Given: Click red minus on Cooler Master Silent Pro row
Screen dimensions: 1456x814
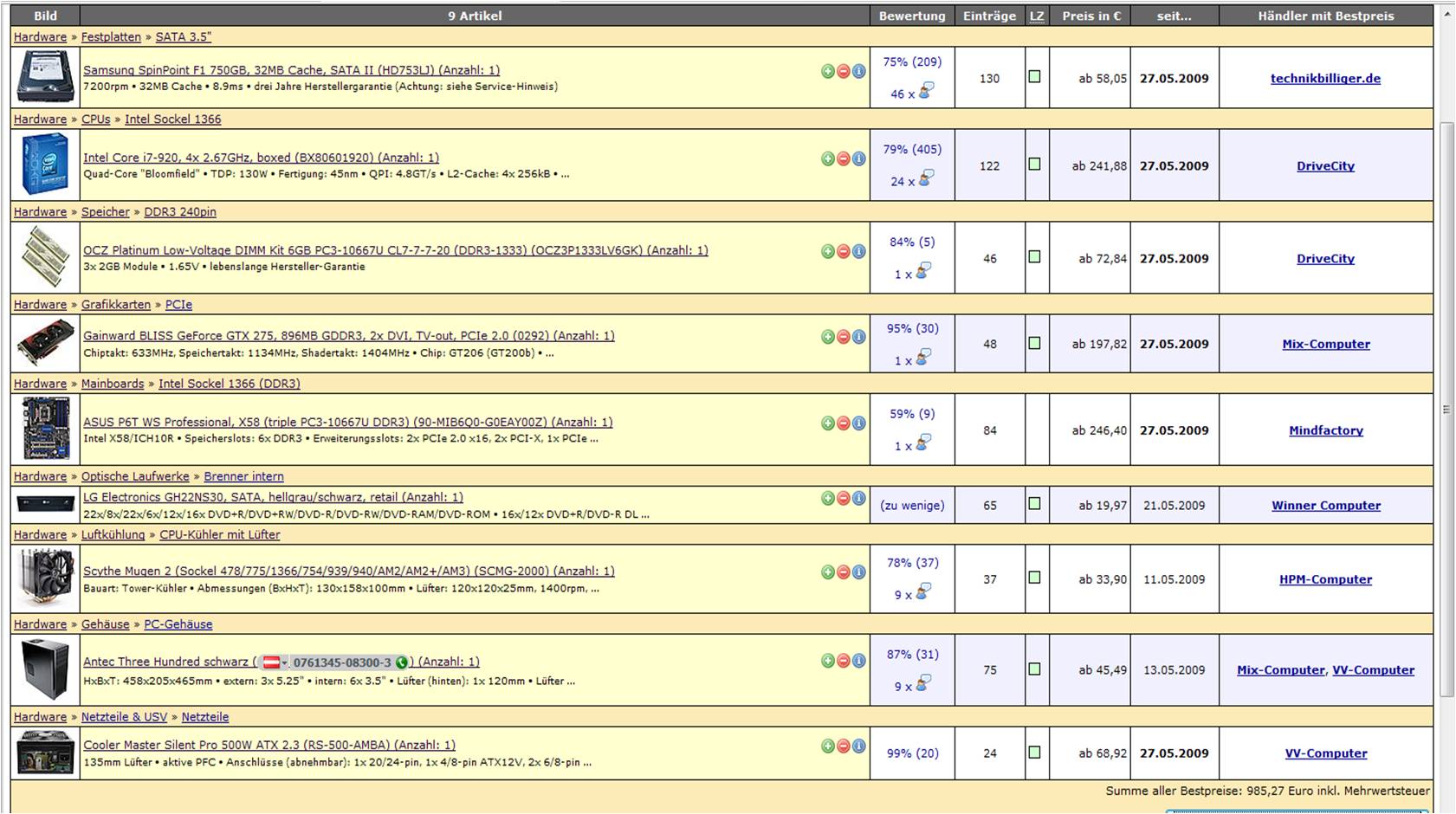Looking at the screenshot, I should (x=844, y=746).
